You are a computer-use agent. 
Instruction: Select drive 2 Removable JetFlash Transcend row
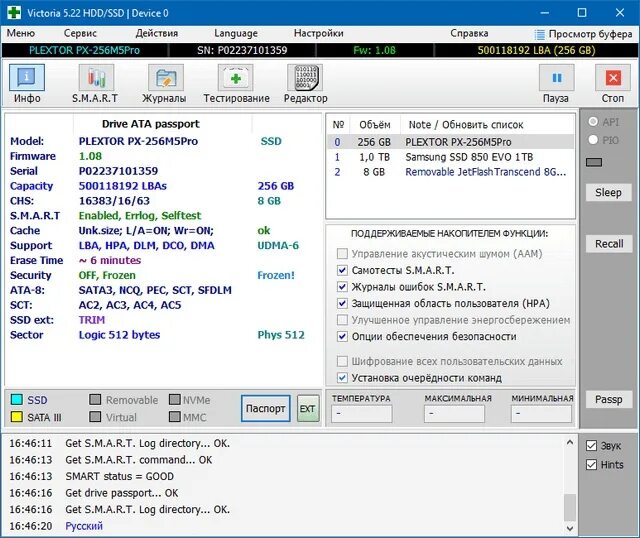(450, 172)
